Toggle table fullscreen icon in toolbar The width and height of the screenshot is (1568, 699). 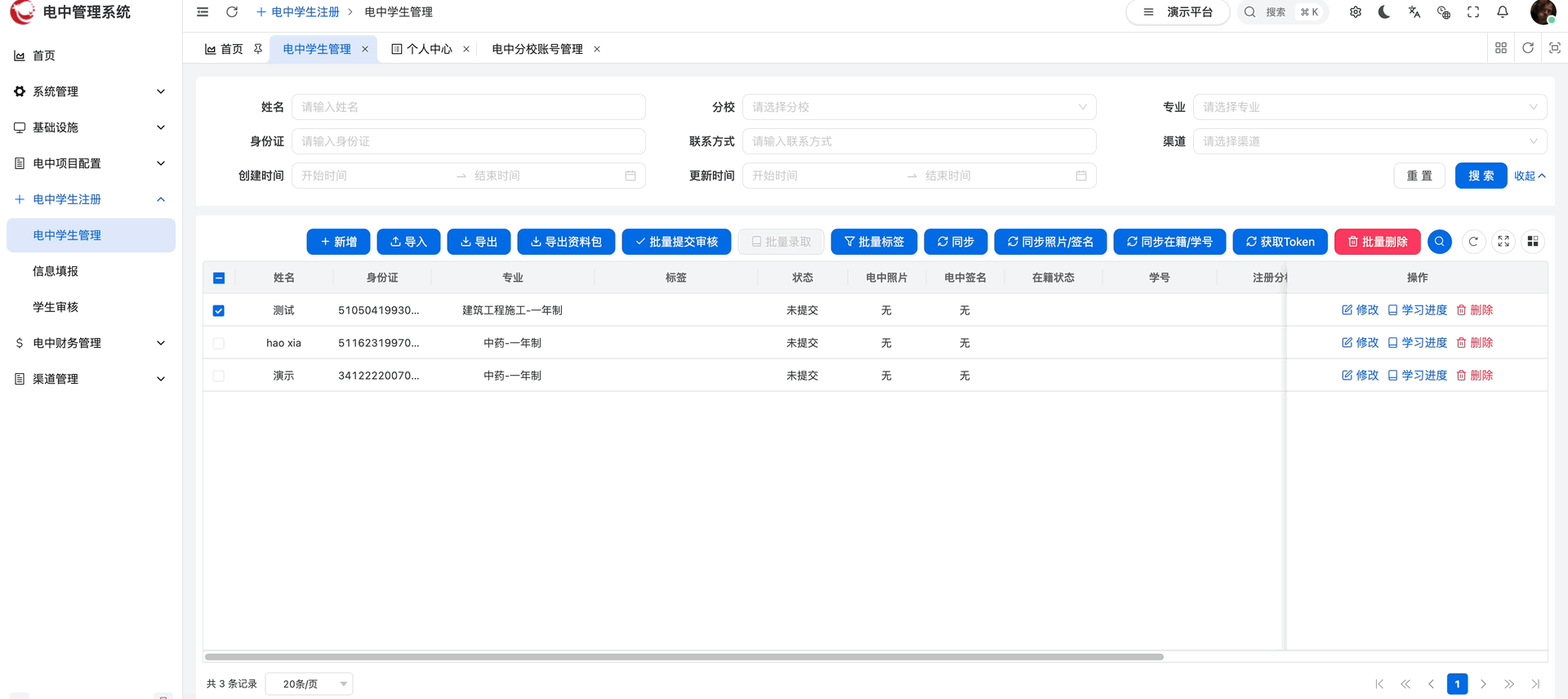(1503, 242)
